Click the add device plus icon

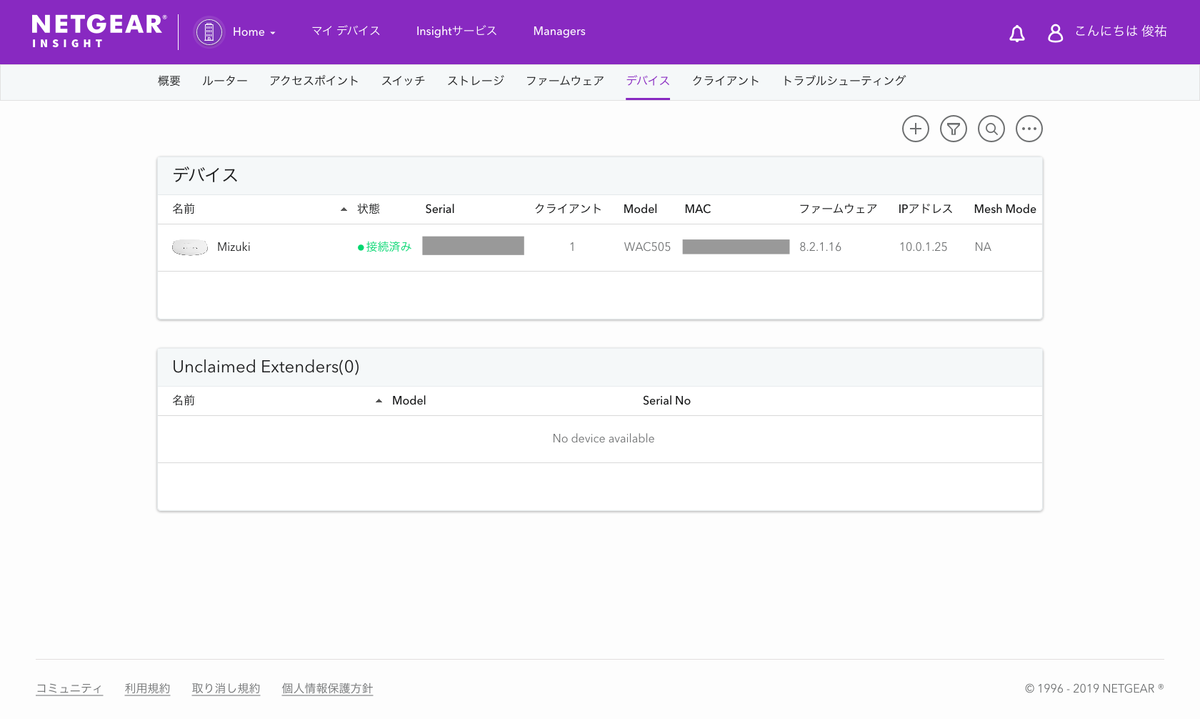[915, 129]
